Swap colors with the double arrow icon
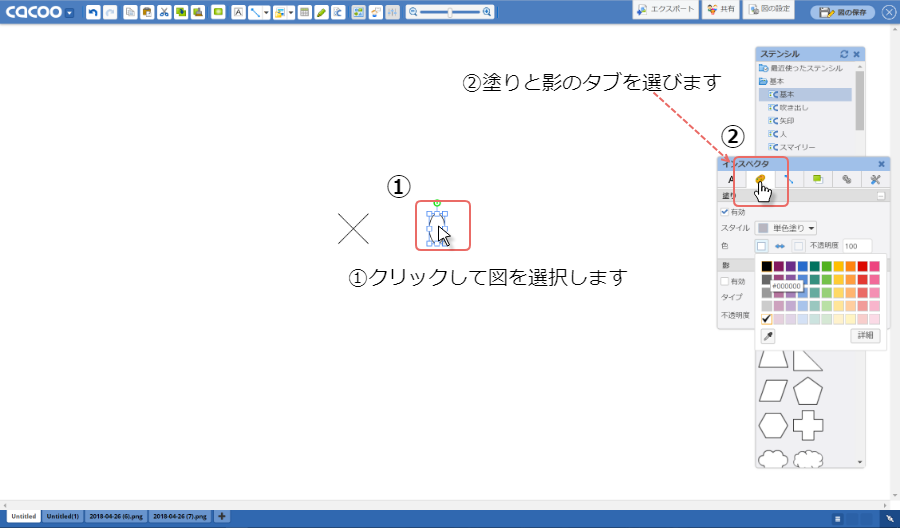Viewport: 901px width, 528px height. [x=780, y=246]
